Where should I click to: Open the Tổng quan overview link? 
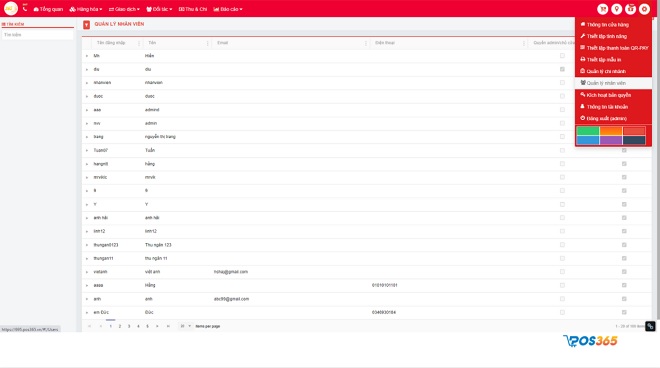[48, 9]
